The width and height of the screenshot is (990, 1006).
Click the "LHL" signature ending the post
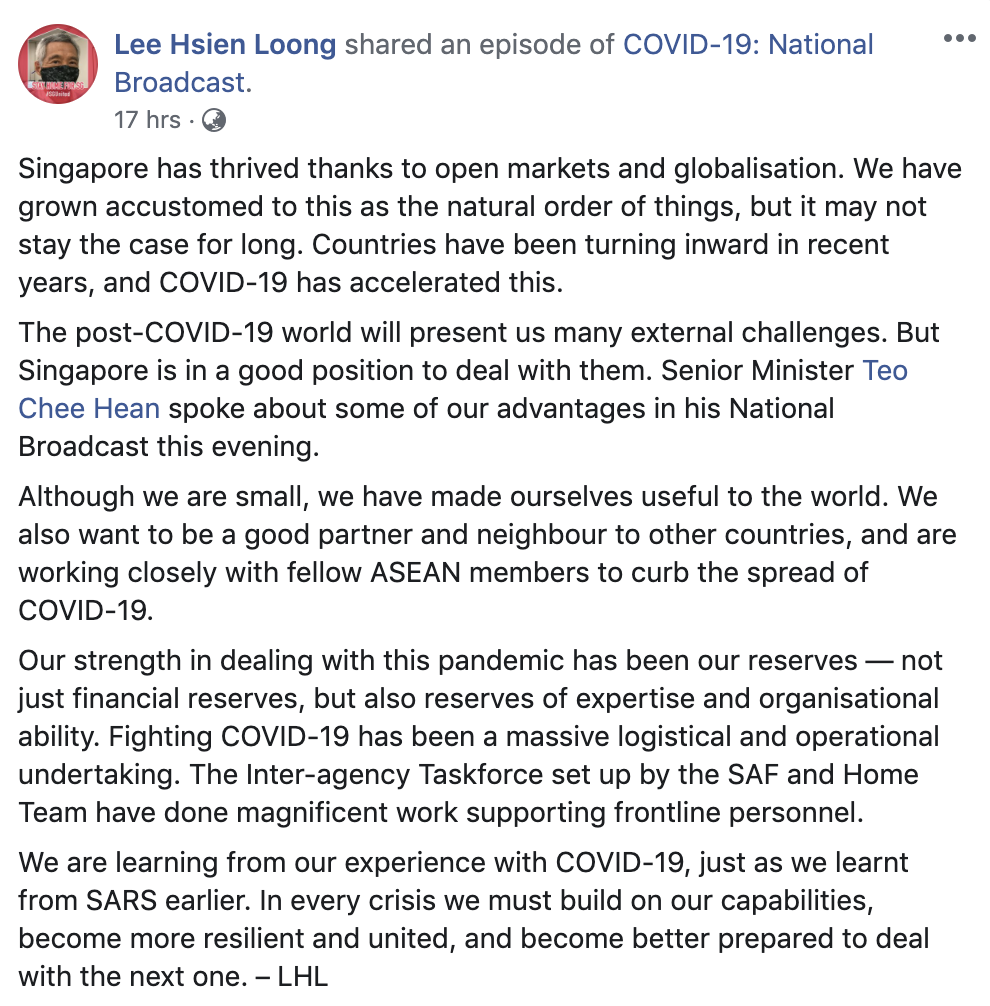tap(302, 976)
